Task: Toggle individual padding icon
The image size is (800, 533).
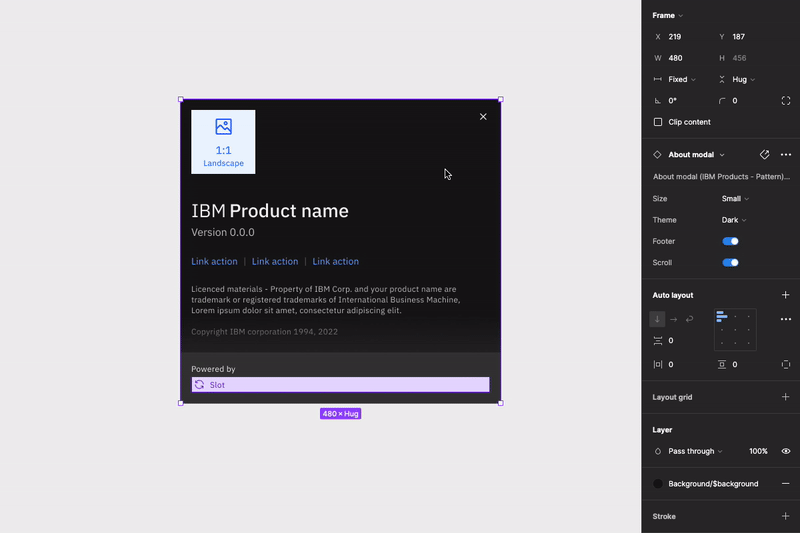Action: pos(786,365)
